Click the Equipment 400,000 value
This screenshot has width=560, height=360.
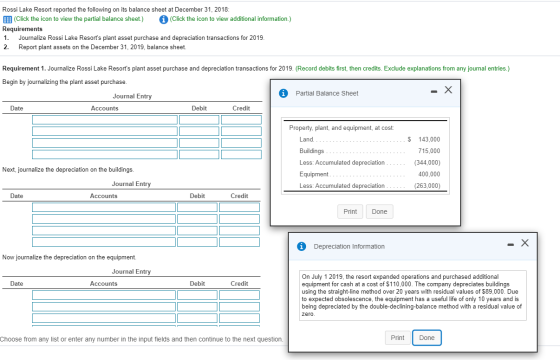[x=429, y=174]
